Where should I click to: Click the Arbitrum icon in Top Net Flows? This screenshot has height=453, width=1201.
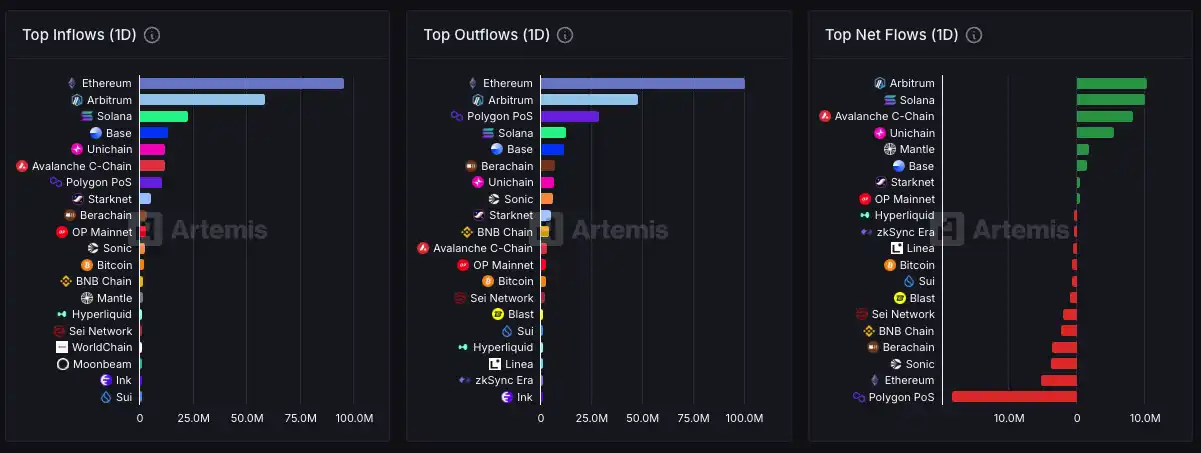tap(880, 83)
